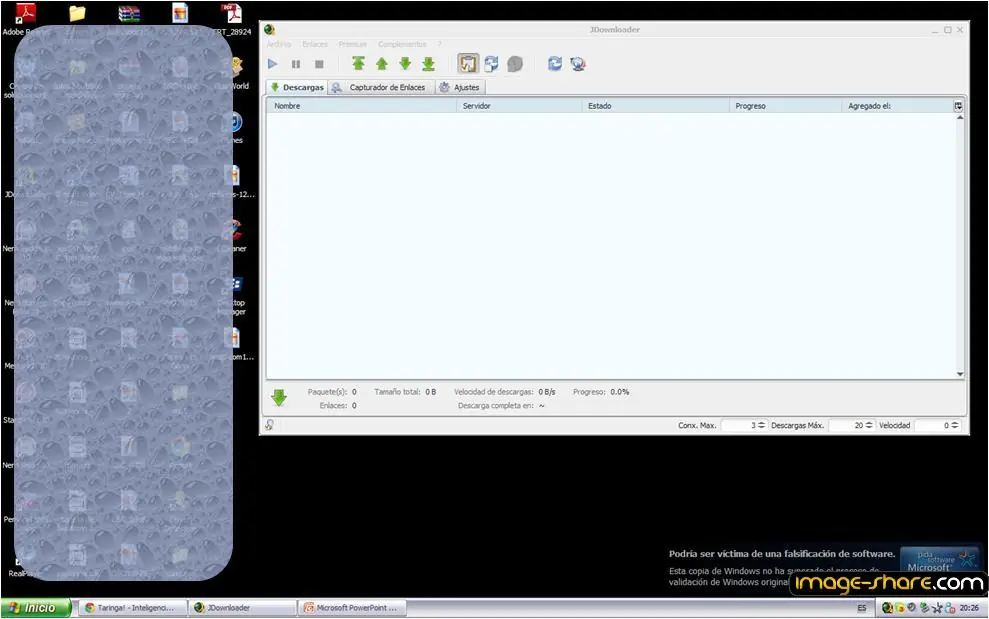Image resolution: width=989 pixels, height=619 pixels.
Task: Toggle auto-reconnect toolbar icon
Action: click(491, 63)
